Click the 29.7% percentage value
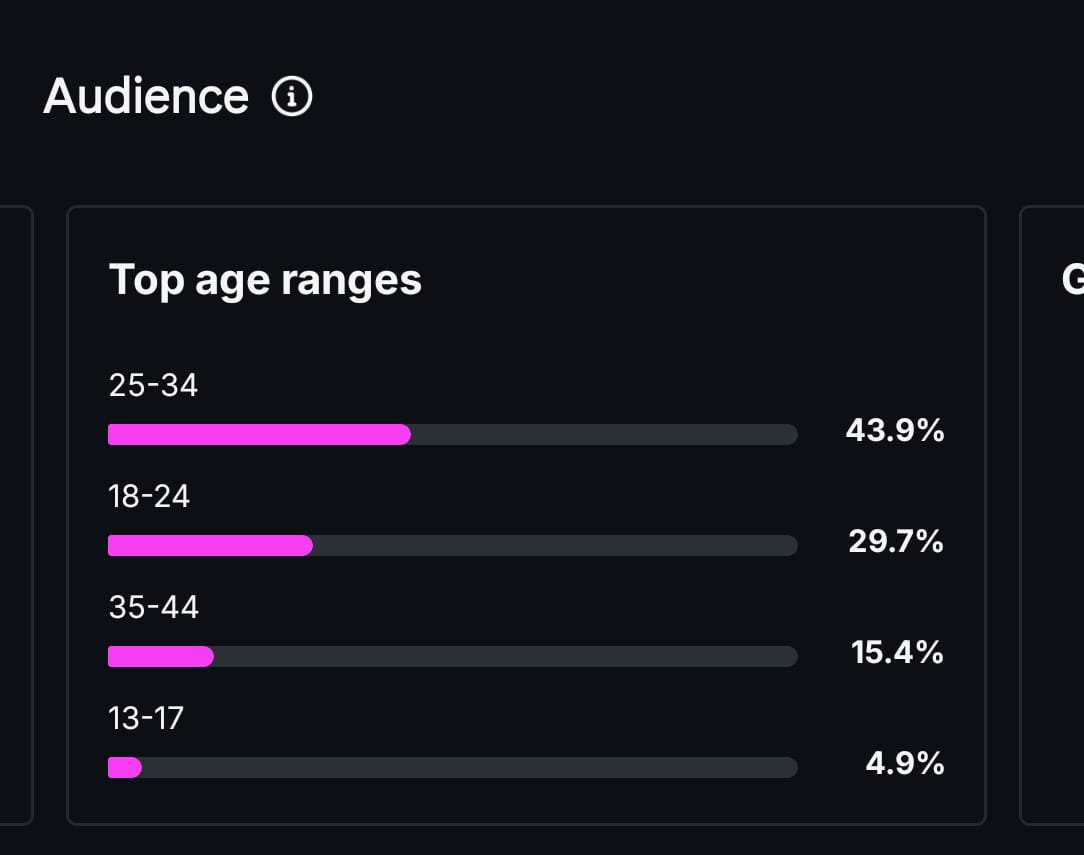Screen dimensions: 1084x855 [896, 542]
